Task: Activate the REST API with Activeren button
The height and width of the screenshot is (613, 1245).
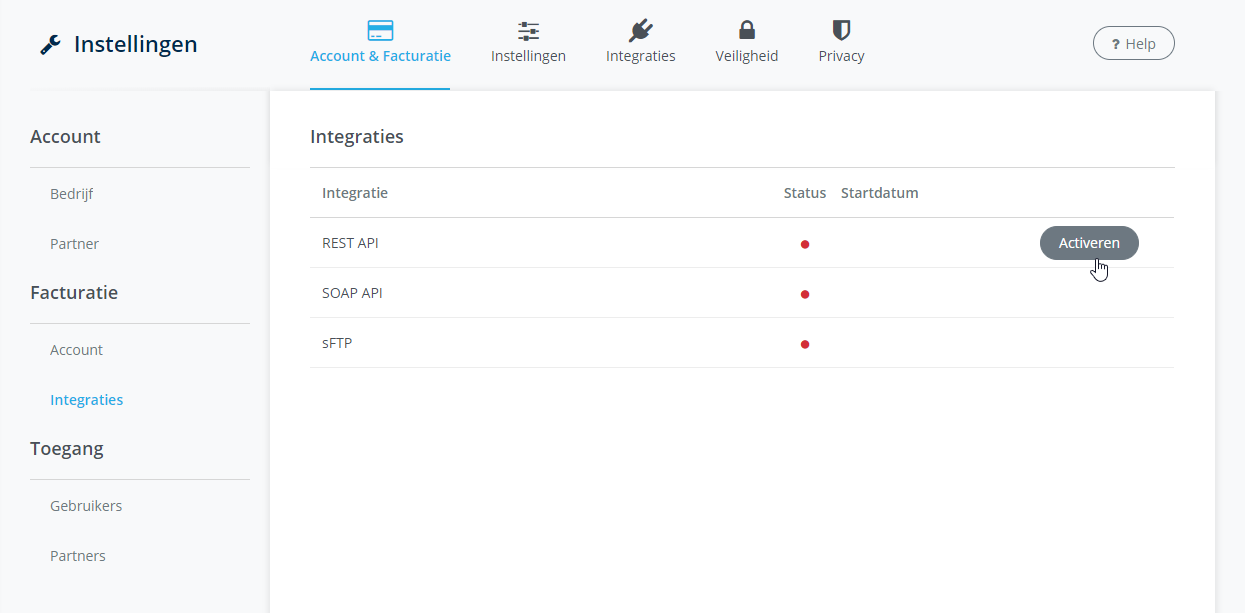Action: click(x=1089, y=243)
